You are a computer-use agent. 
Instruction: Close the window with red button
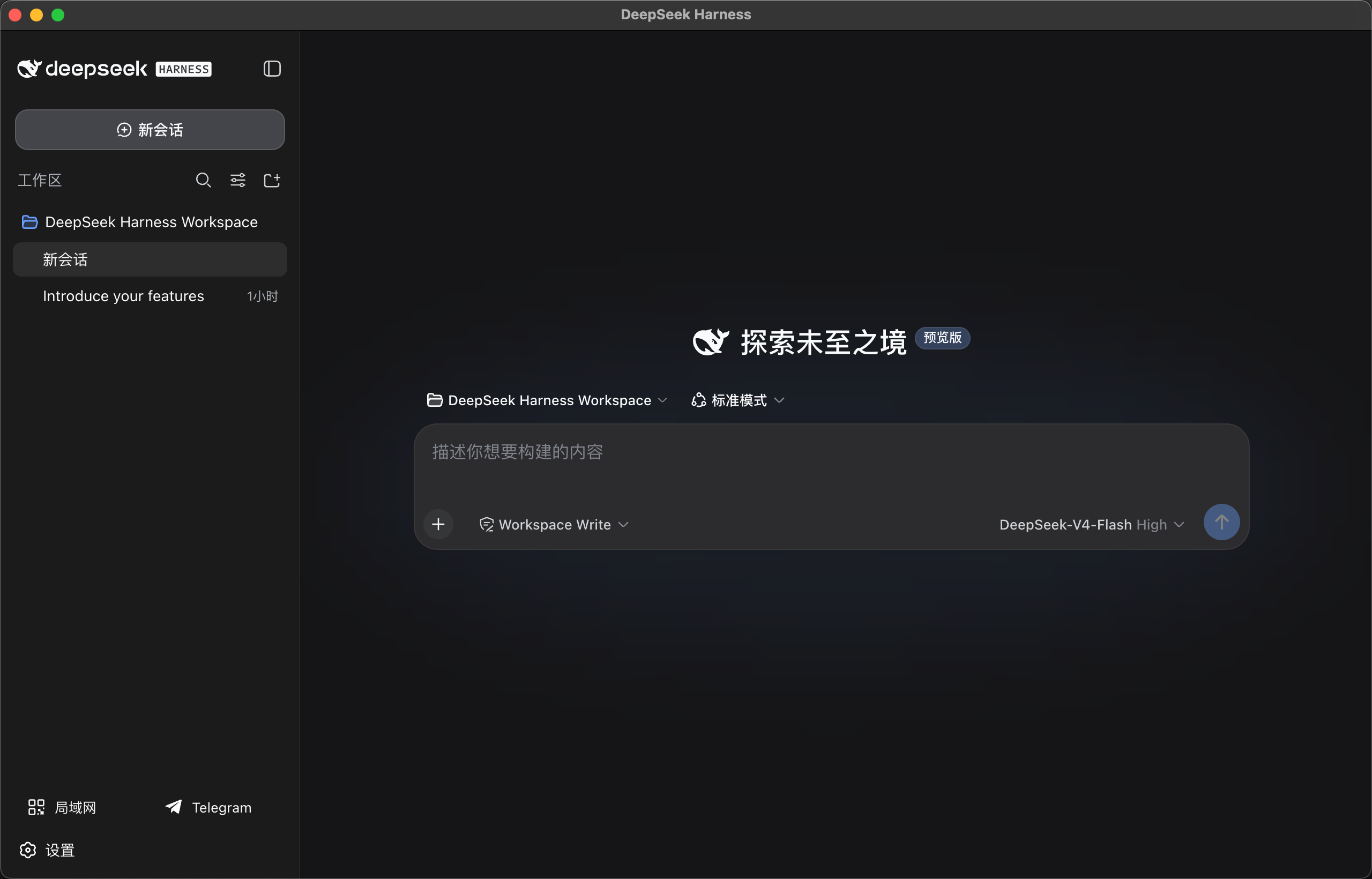click(16, 15)
